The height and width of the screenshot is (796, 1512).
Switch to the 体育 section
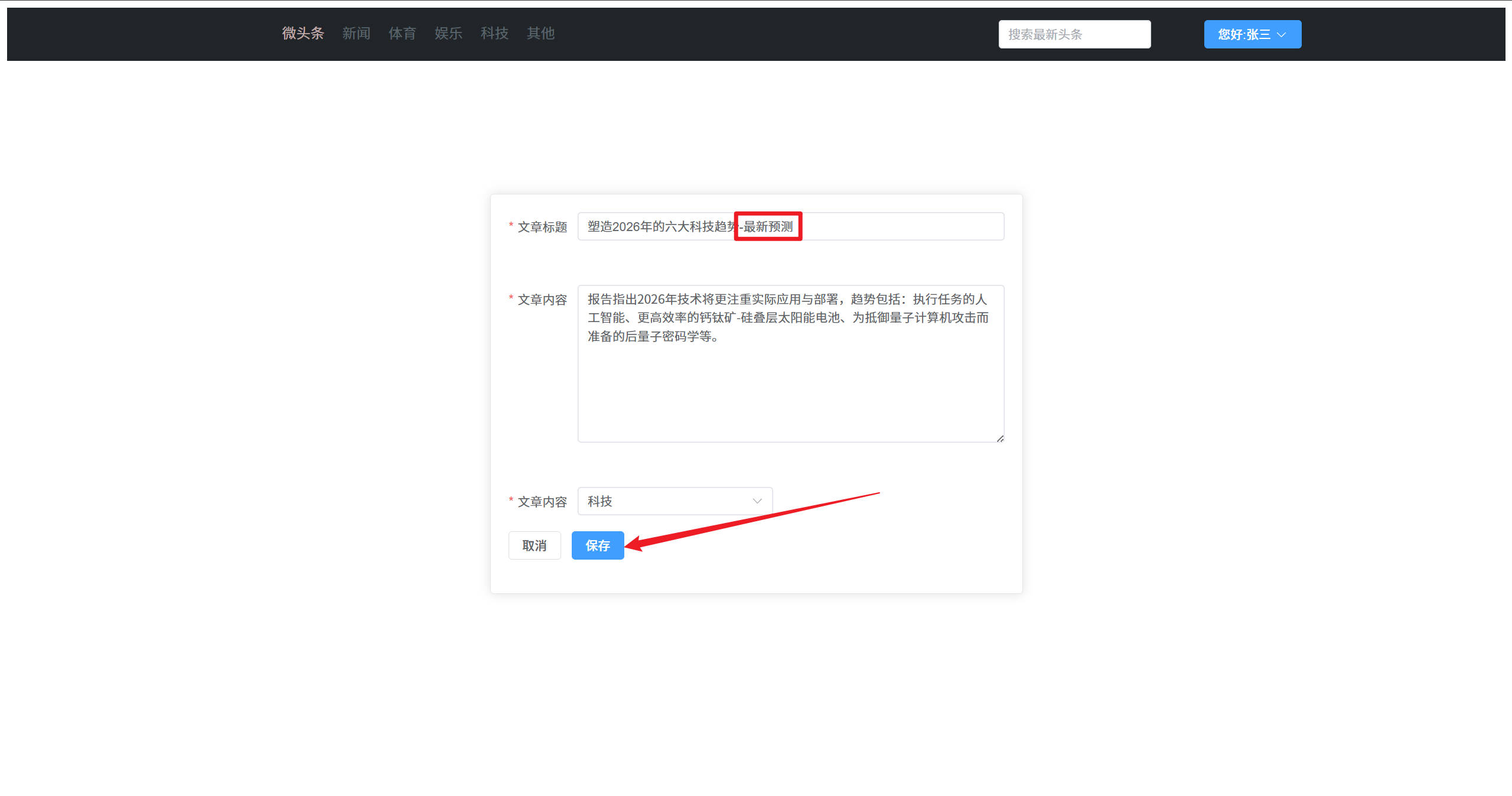click(x=402, y=34)
